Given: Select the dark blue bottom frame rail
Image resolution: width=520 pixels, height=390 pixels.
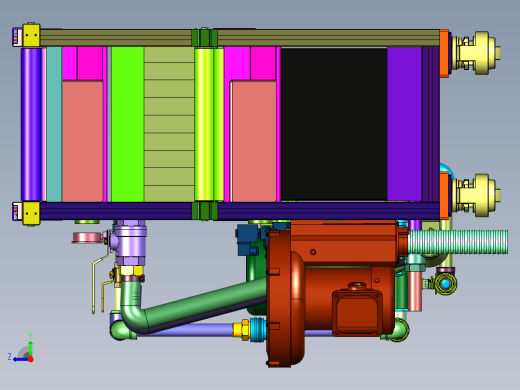Looking at the screenshot, I should (240, 211).
